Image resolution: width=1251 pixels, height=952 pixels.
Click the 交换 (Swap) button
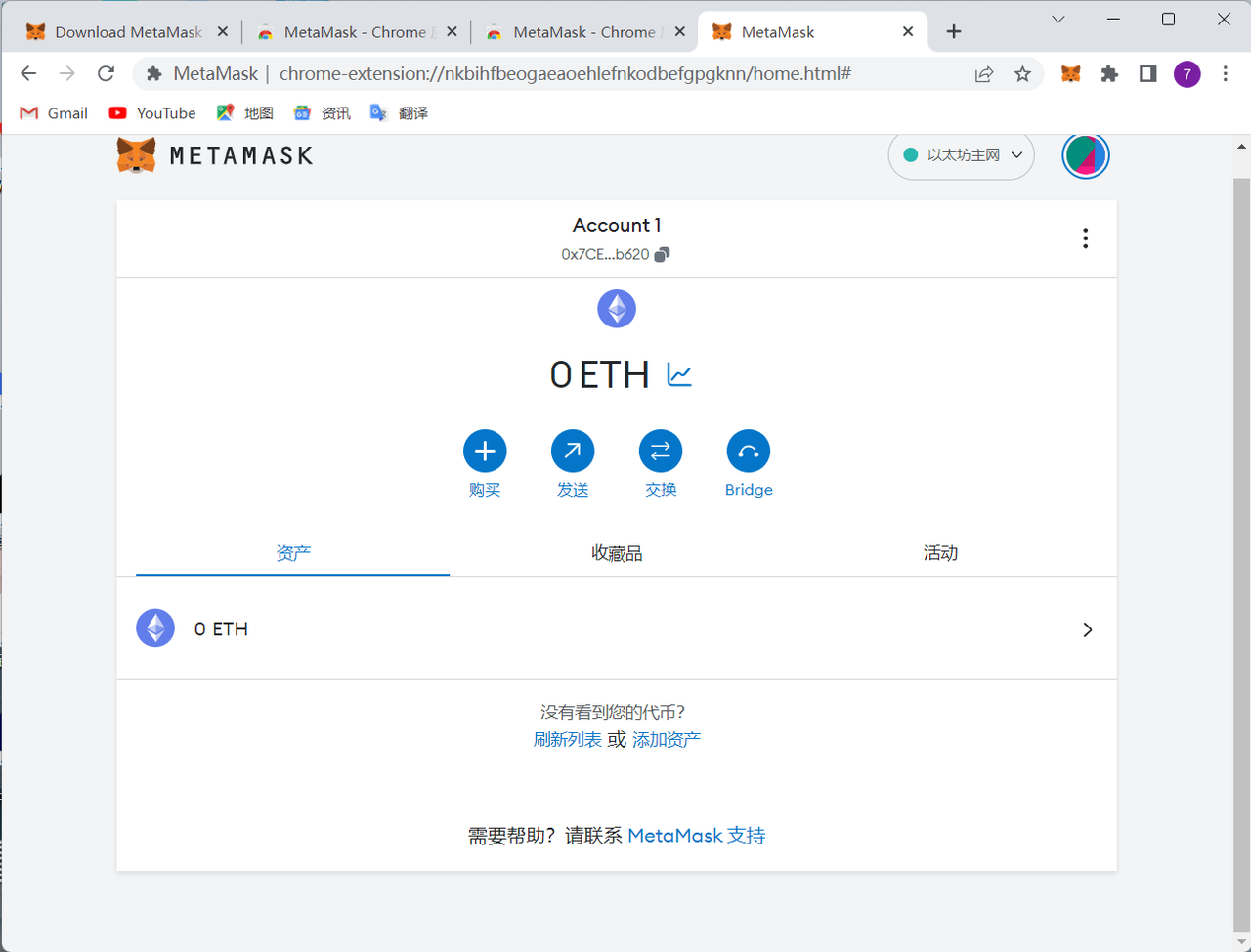[x=661, y=451]
